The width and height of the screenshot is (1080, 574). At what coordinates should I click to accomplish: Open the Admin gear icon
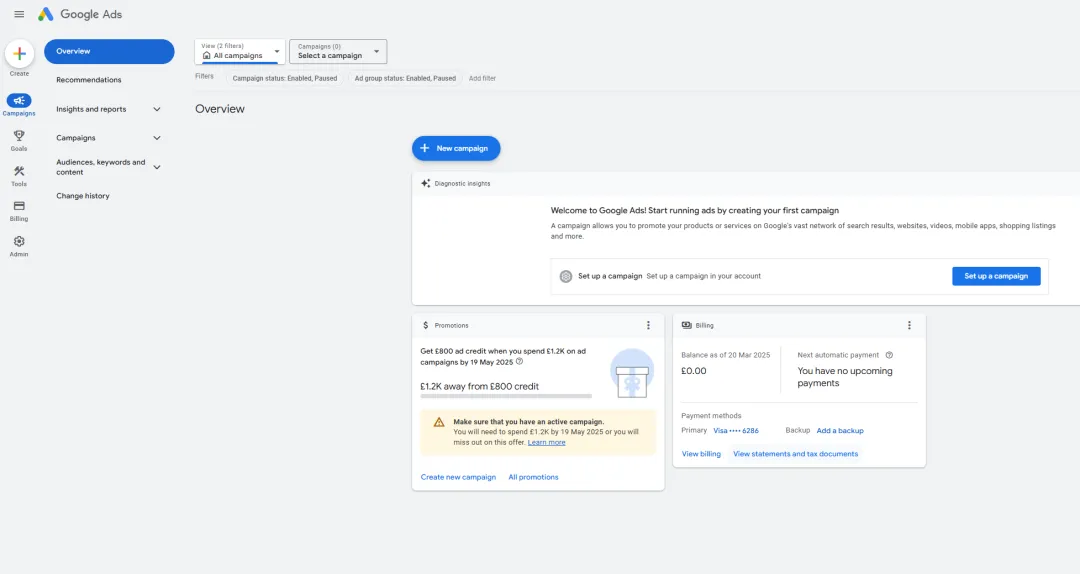coord(19,241)
